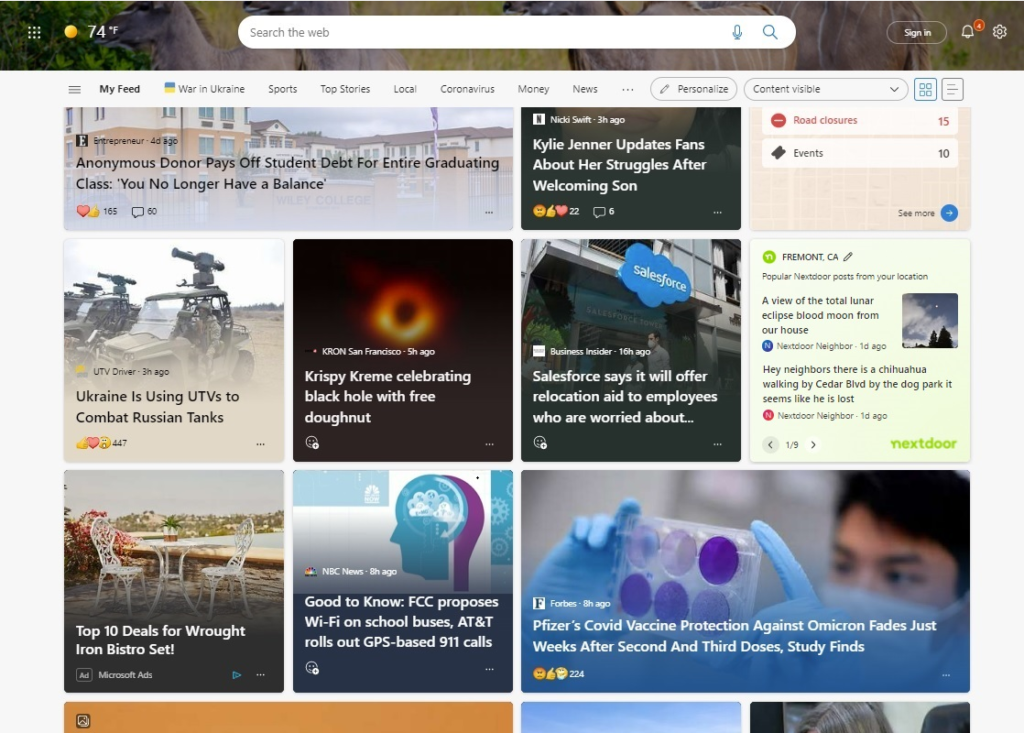The image size is (1024, 733).
Task: Select the My Feed tab
Action: (120, 90)
